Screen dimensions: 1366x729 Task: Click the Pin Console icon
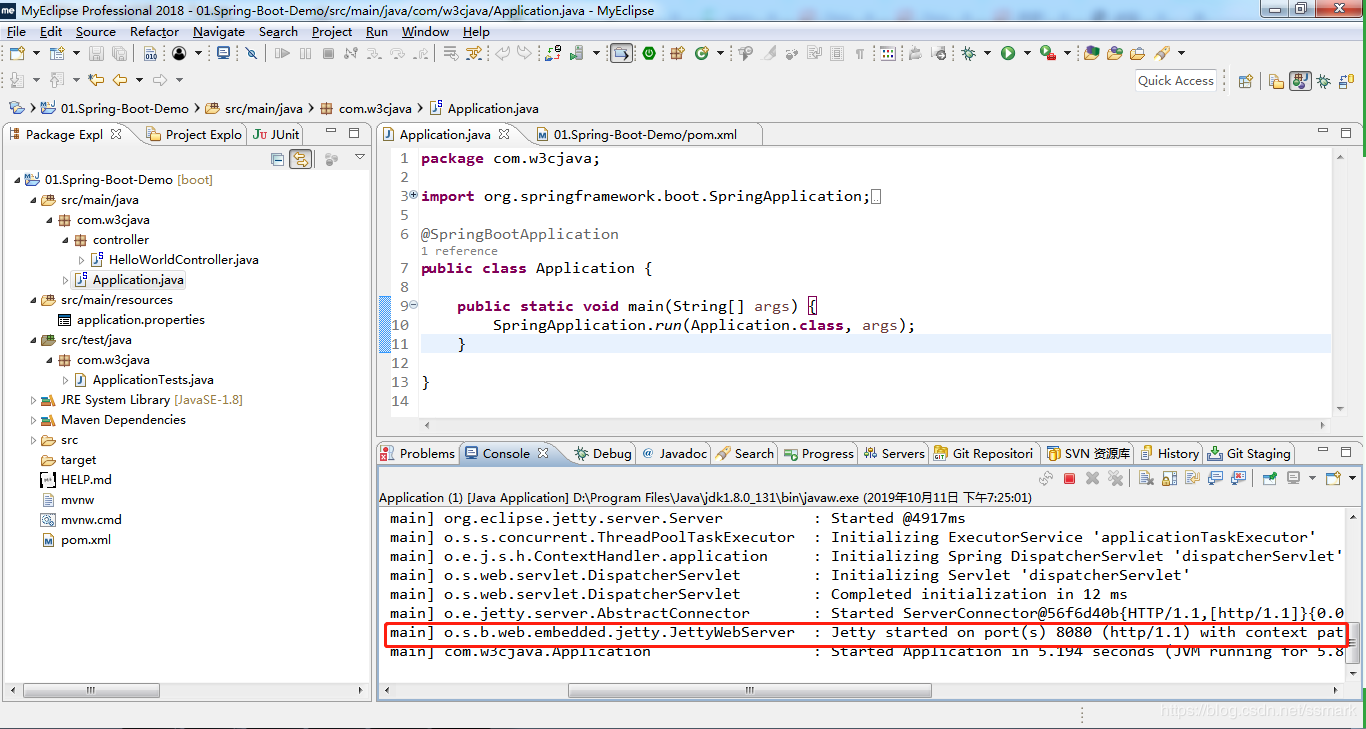click(1269, 479)
